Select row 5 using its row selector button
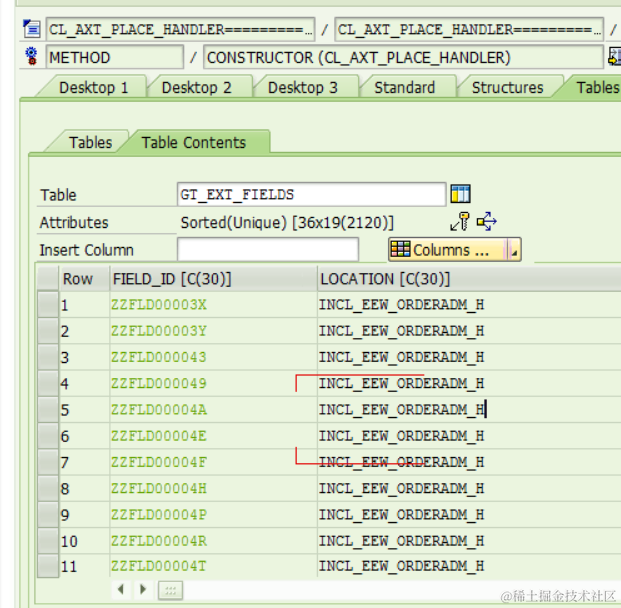Screen dimensions: 621x608 coord(48,410)
